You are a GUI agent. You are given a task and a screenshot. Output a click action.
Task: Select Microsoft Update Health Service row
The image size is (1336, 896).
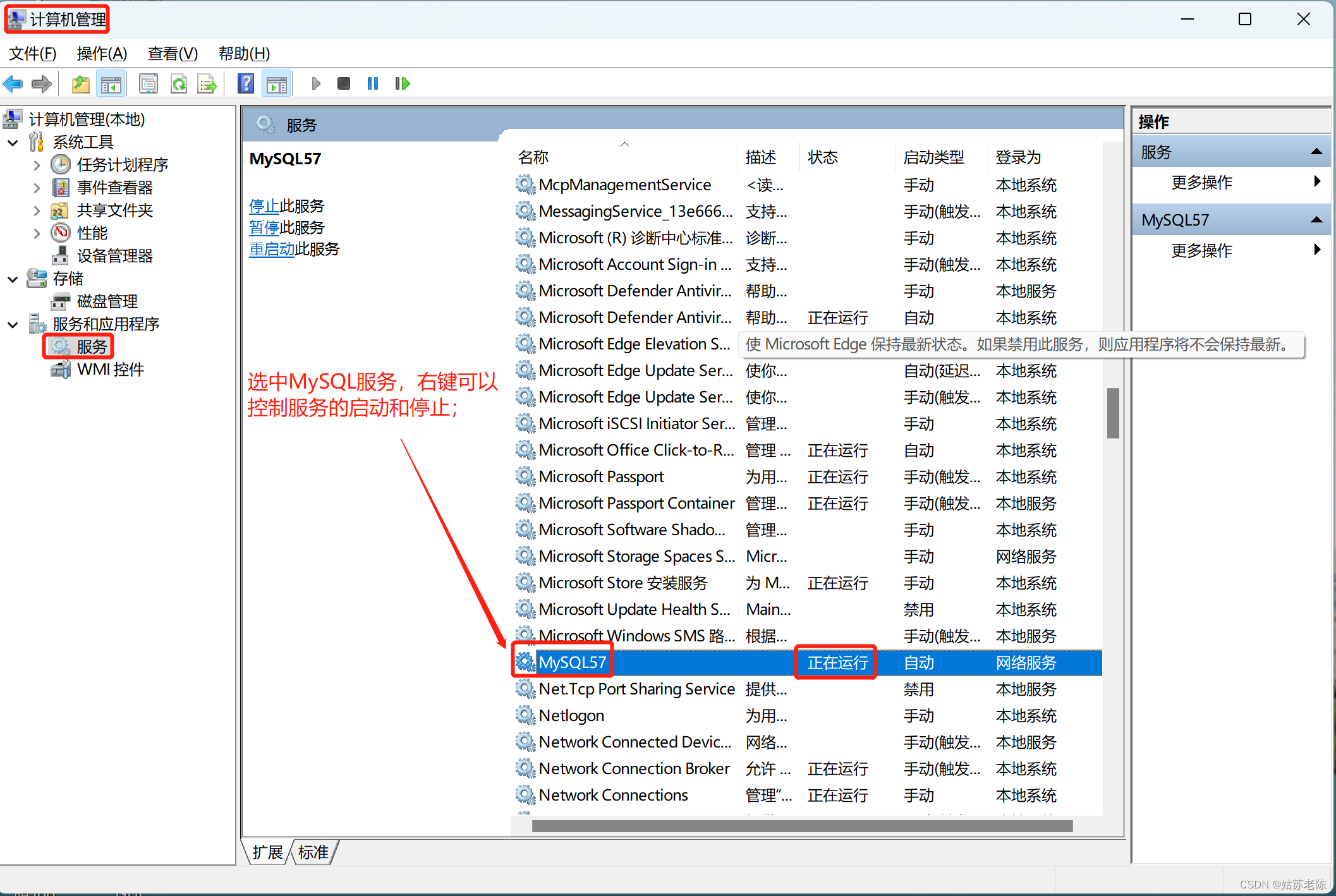808,609
